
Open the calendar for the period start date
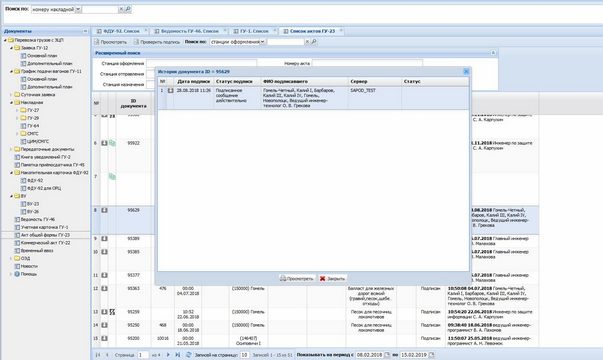[387, 355]
